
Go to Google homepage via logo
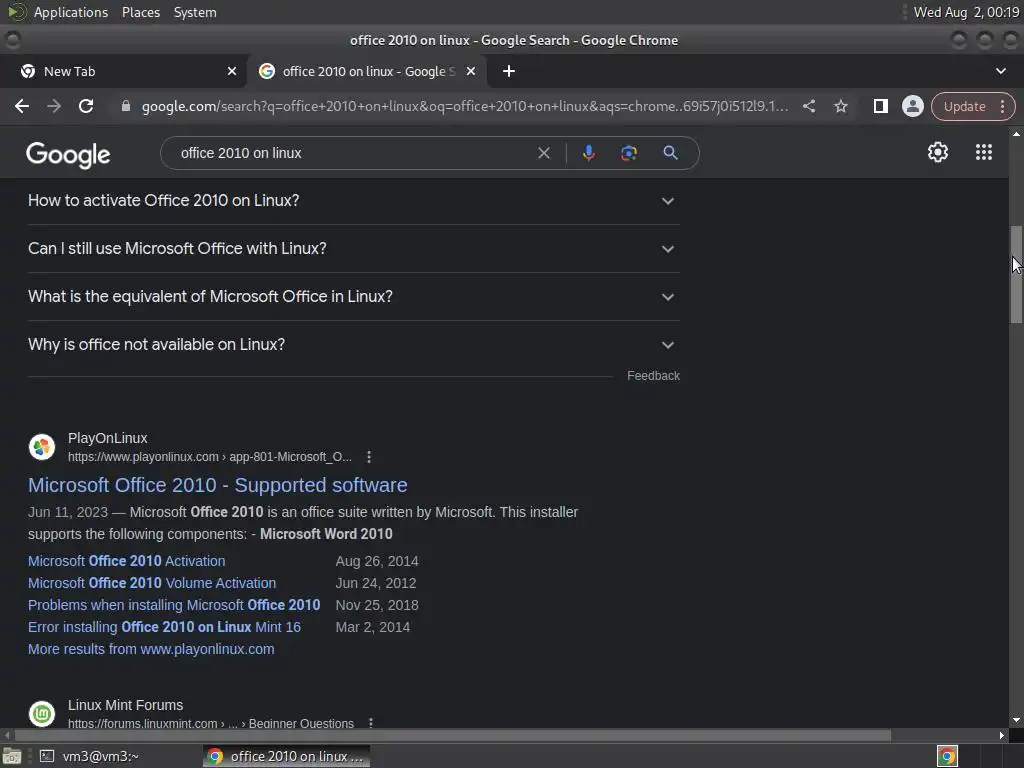tap(68, 155)
